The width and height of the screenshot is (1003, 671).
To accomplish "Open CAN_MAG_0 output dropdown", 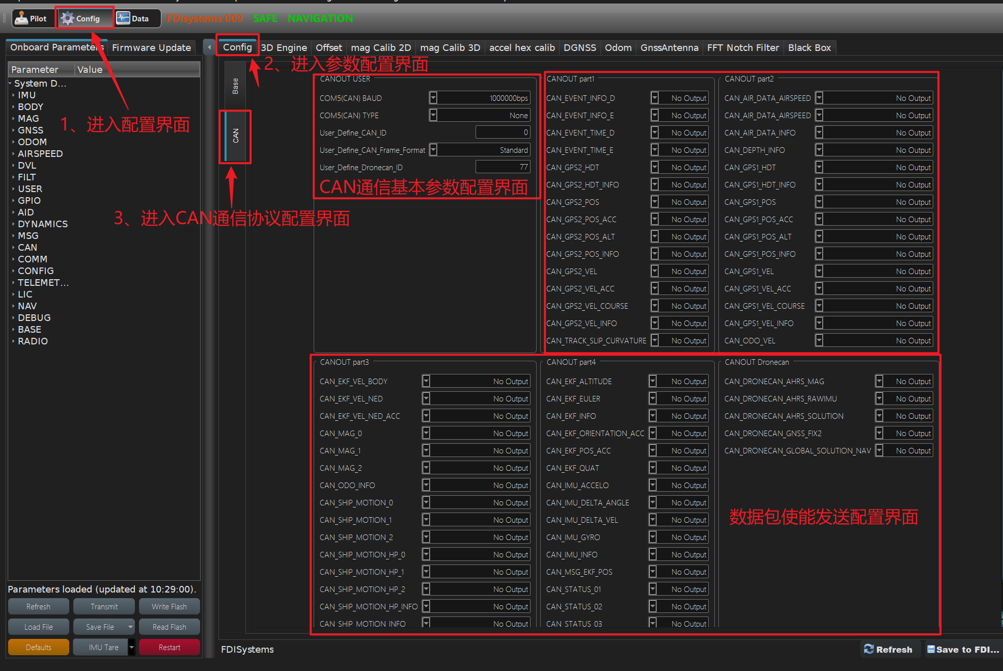I will point(425,433).
